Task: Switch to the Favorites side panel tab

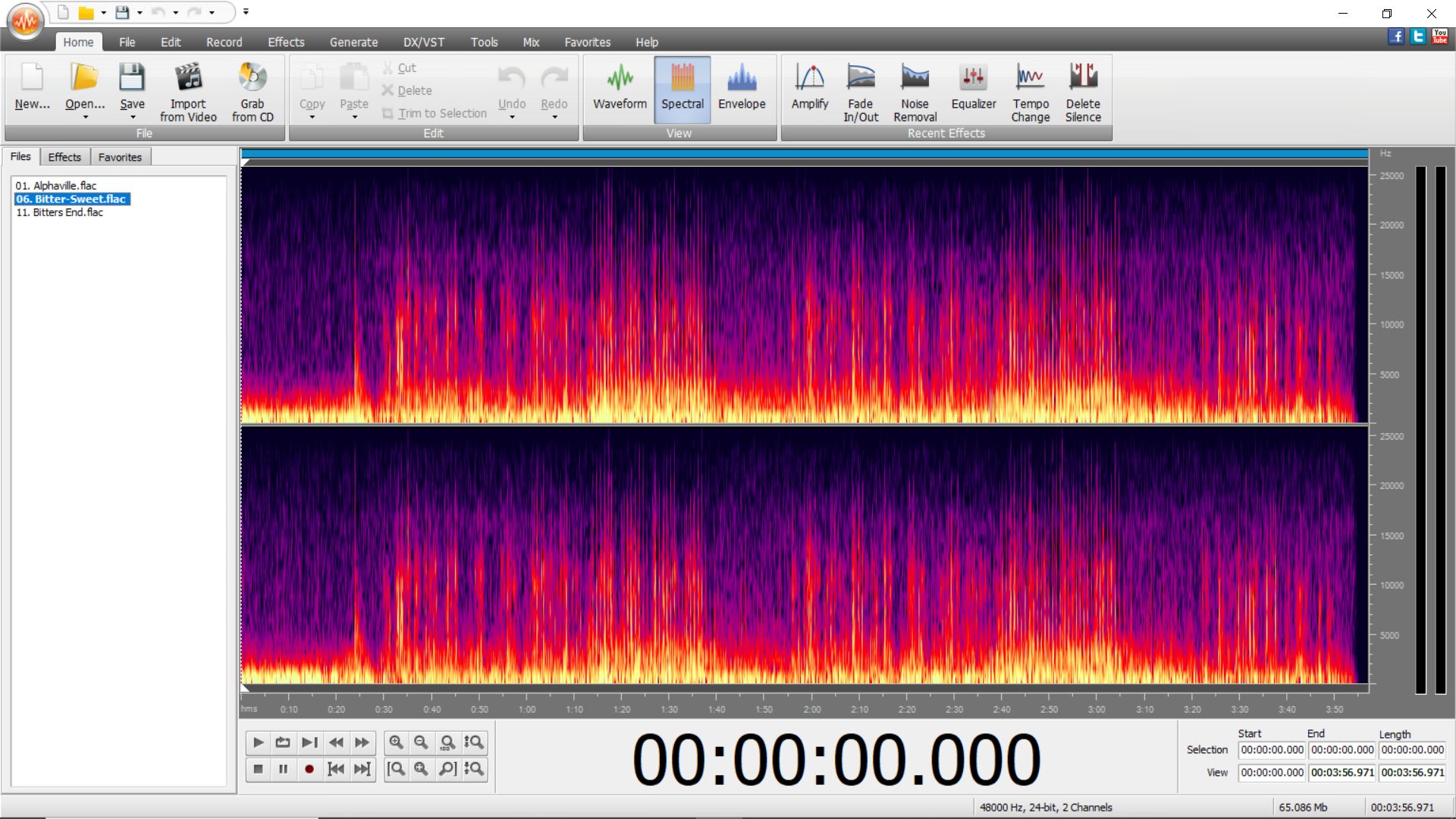Action: [x=120, y=157]
